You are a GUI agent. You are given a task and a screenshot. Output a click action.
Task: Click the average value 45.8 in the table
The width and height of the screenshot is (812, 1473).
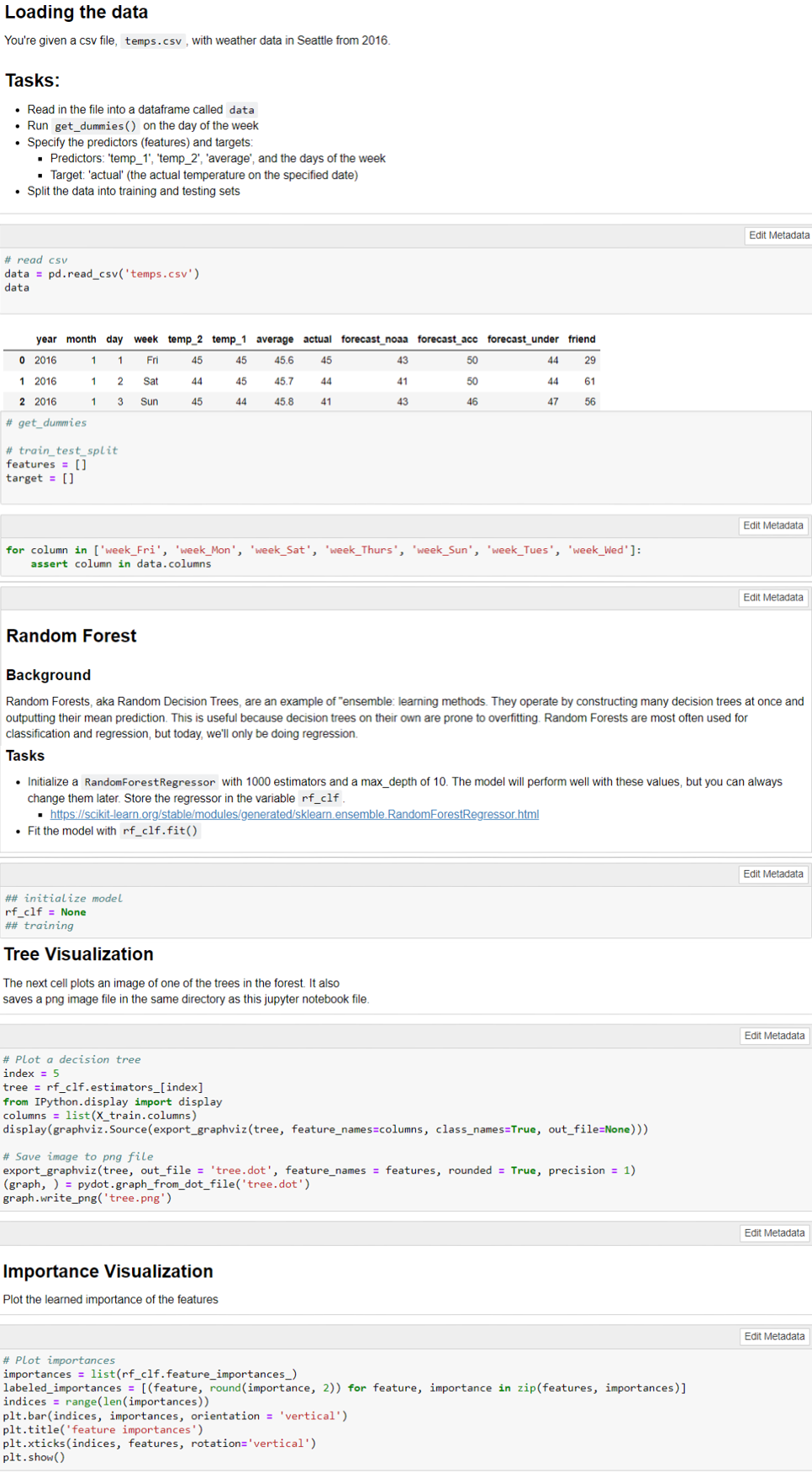(x=284, y=402)
